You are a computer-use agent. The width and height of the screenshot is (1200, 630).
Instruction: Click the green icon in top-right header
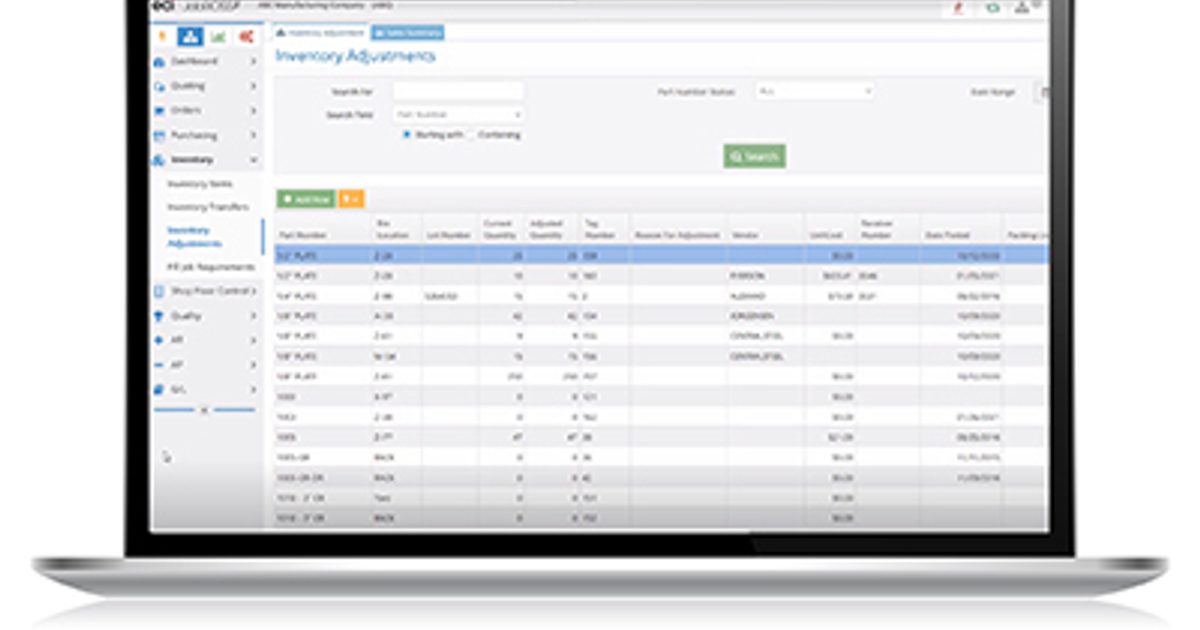point(992,7)
